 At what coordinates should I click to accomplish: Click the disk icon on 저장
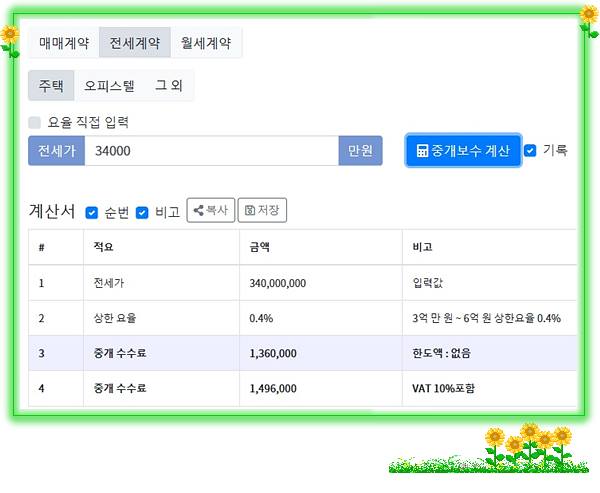tap(250, 210)
